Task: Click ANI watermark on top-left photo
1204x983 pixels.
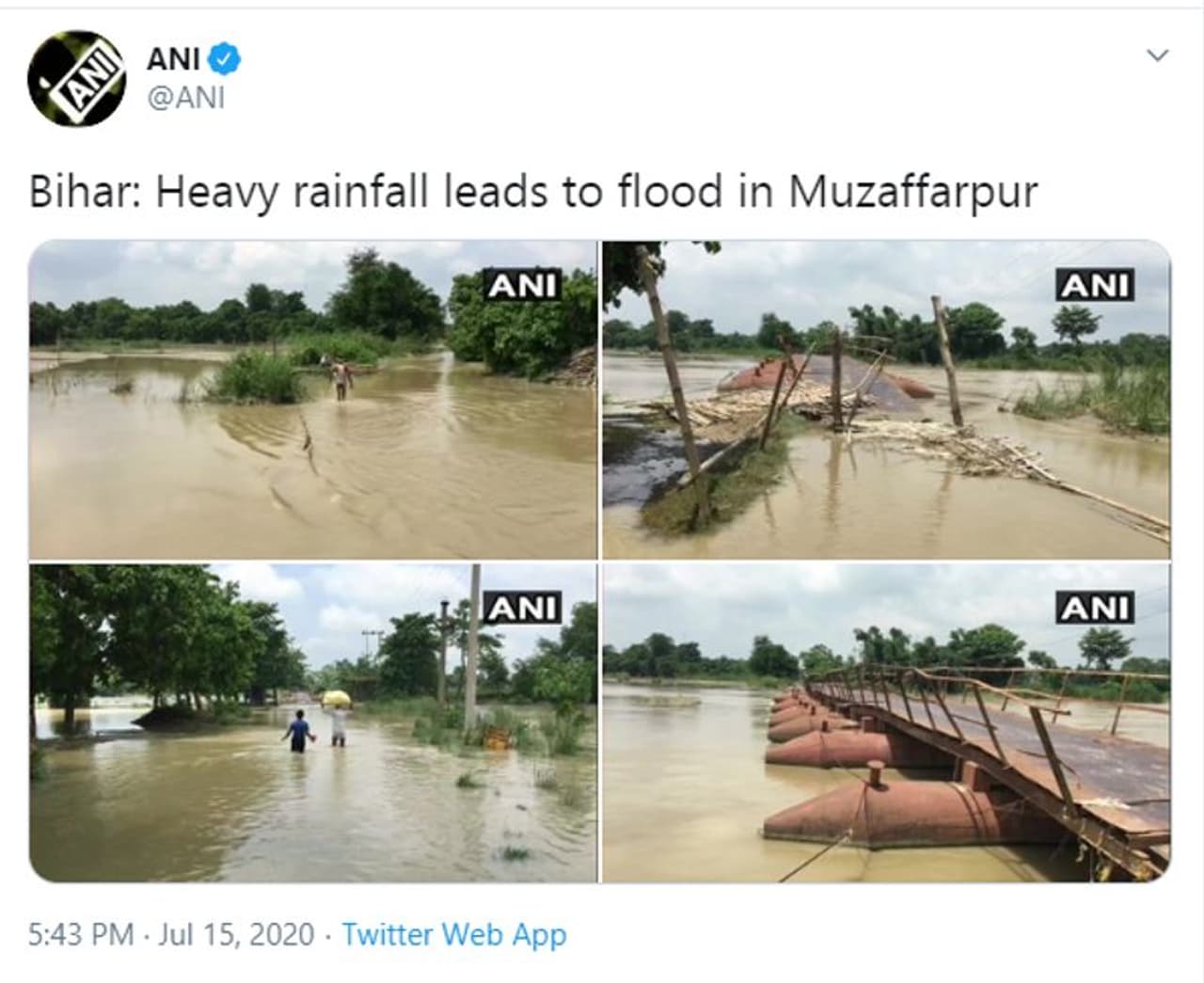Action: point(522,286)
